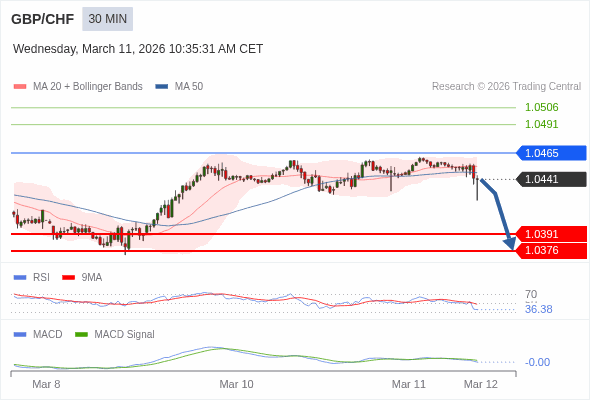
Task: Click the RSI 70 level label
Action: [x=531, y=294]
